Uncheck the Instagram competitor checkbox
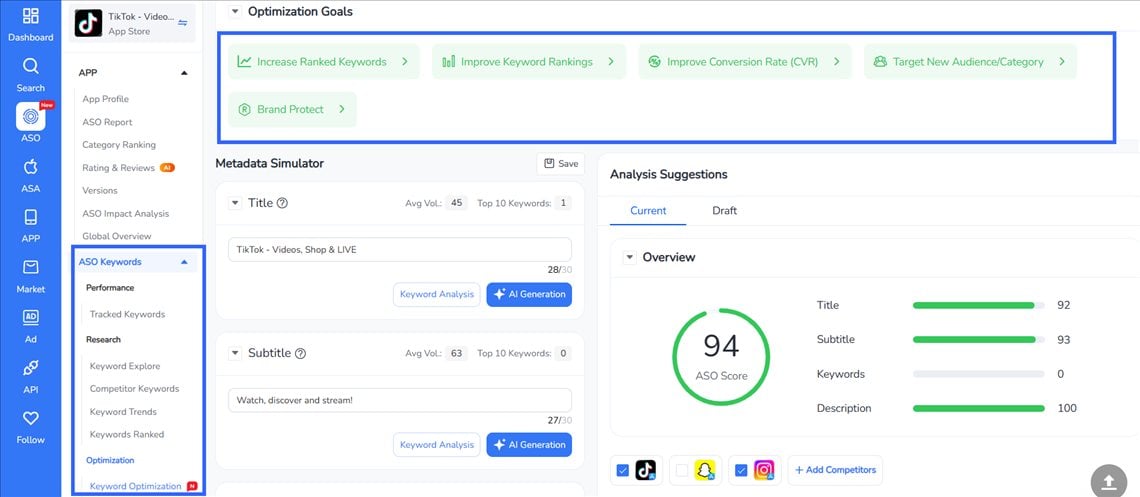Screen dimensions: 1140x497 pos(741,470)
